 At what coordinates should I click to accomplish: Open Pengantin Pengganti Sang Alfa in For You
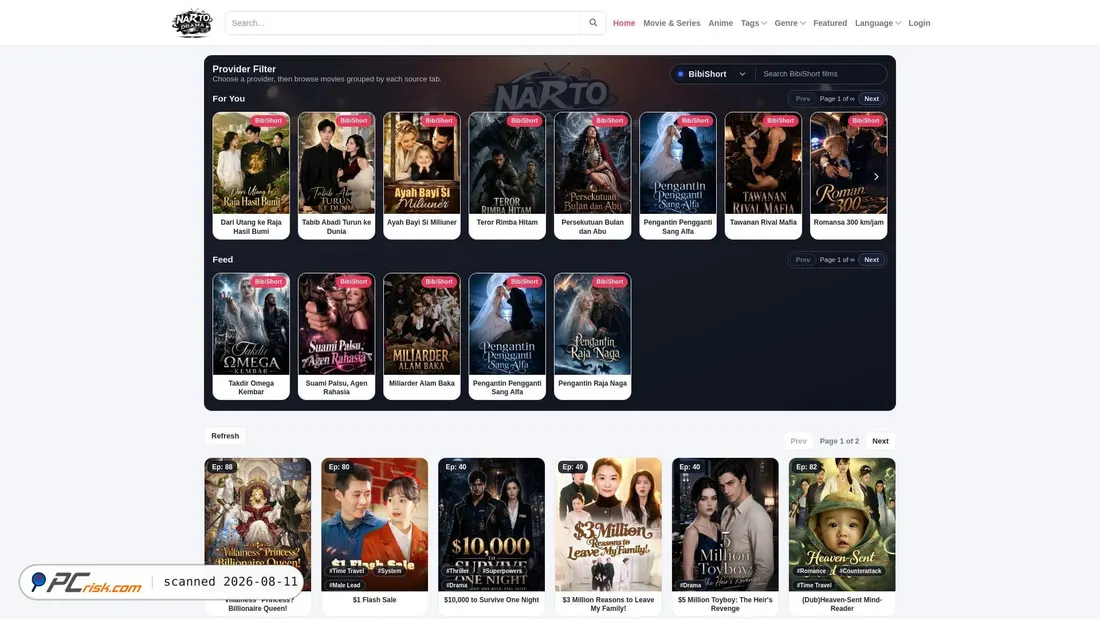678,163
